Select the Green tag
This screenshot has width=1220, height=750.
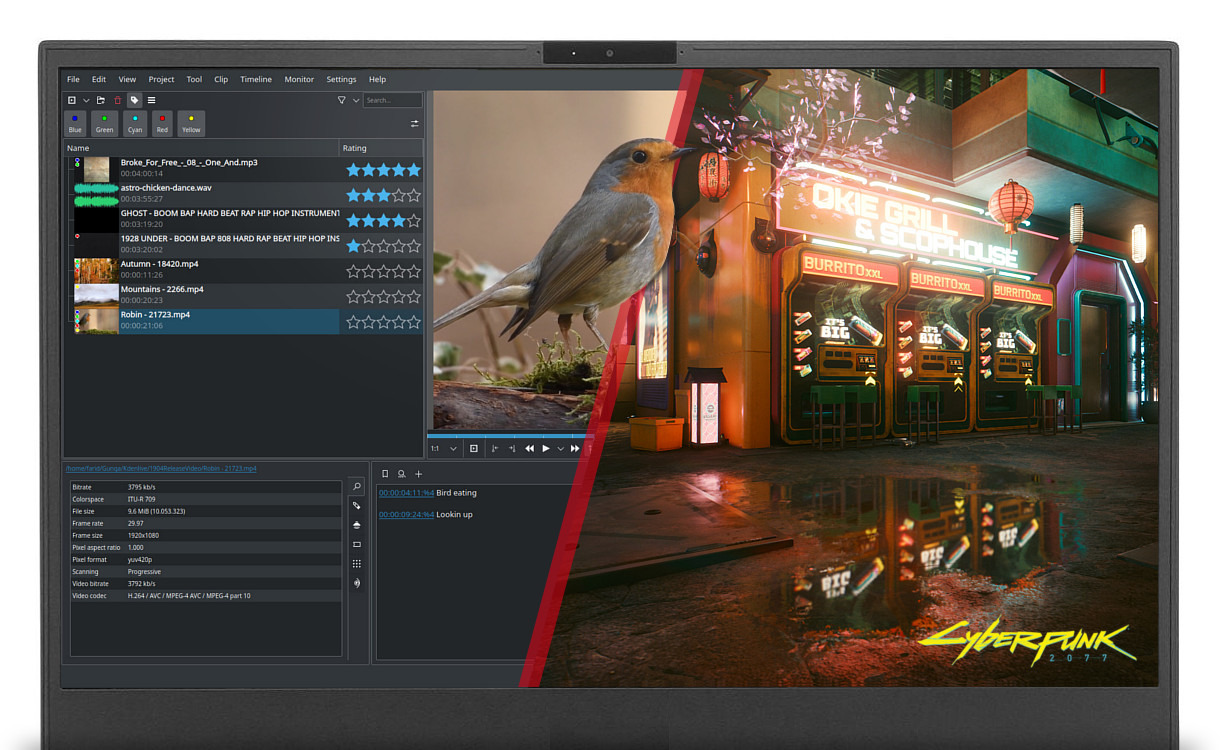[104, 124]
